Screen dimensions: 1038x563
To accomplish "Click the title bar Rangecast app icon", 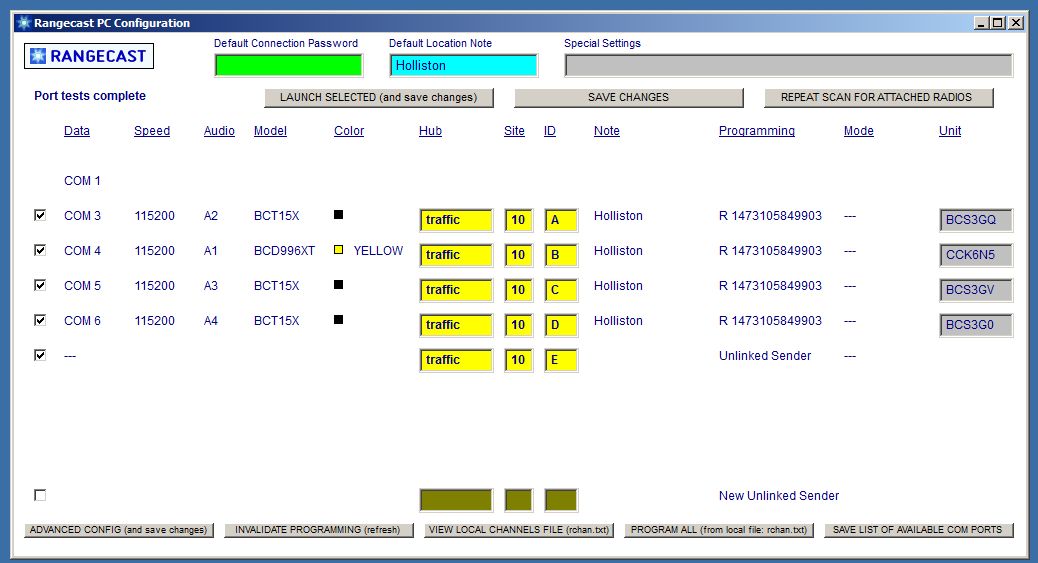I will 24,23.
